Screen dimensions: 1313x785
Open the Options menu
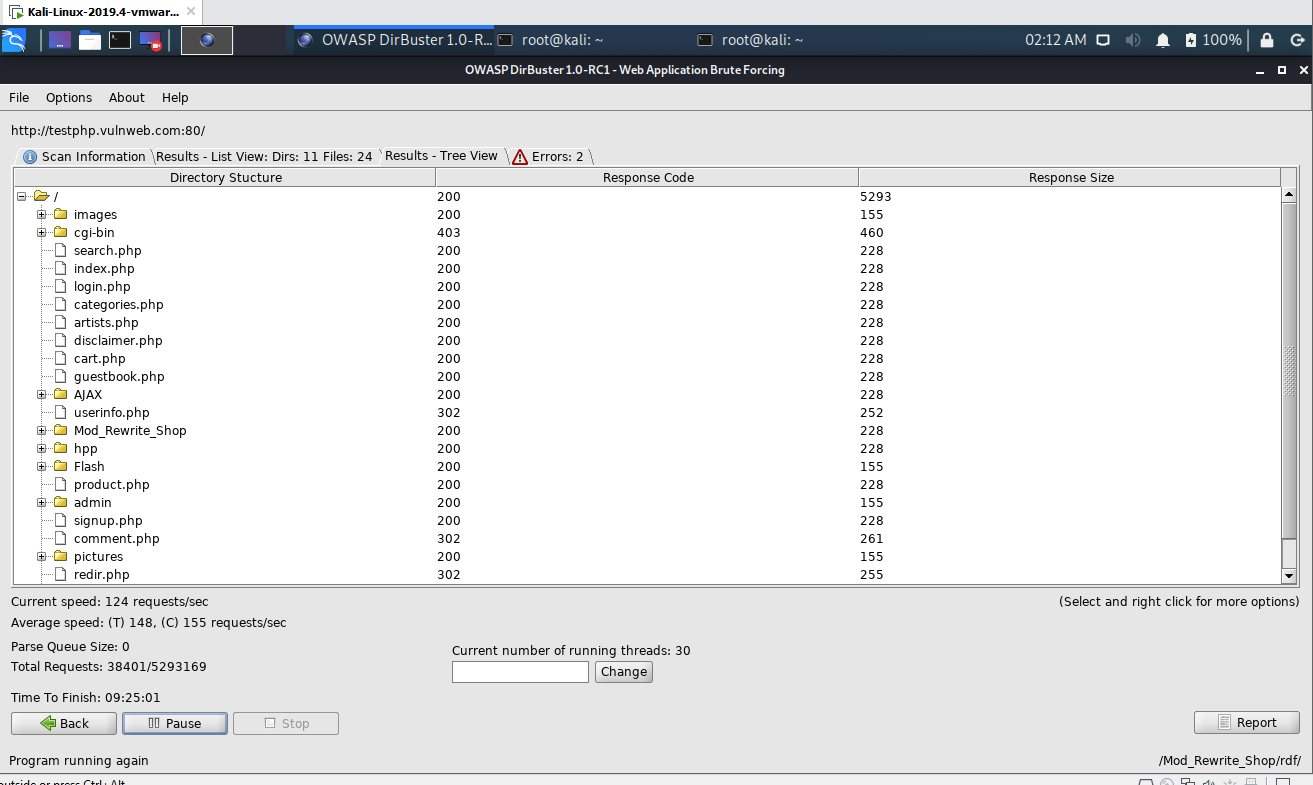click(x=69, y=97)
